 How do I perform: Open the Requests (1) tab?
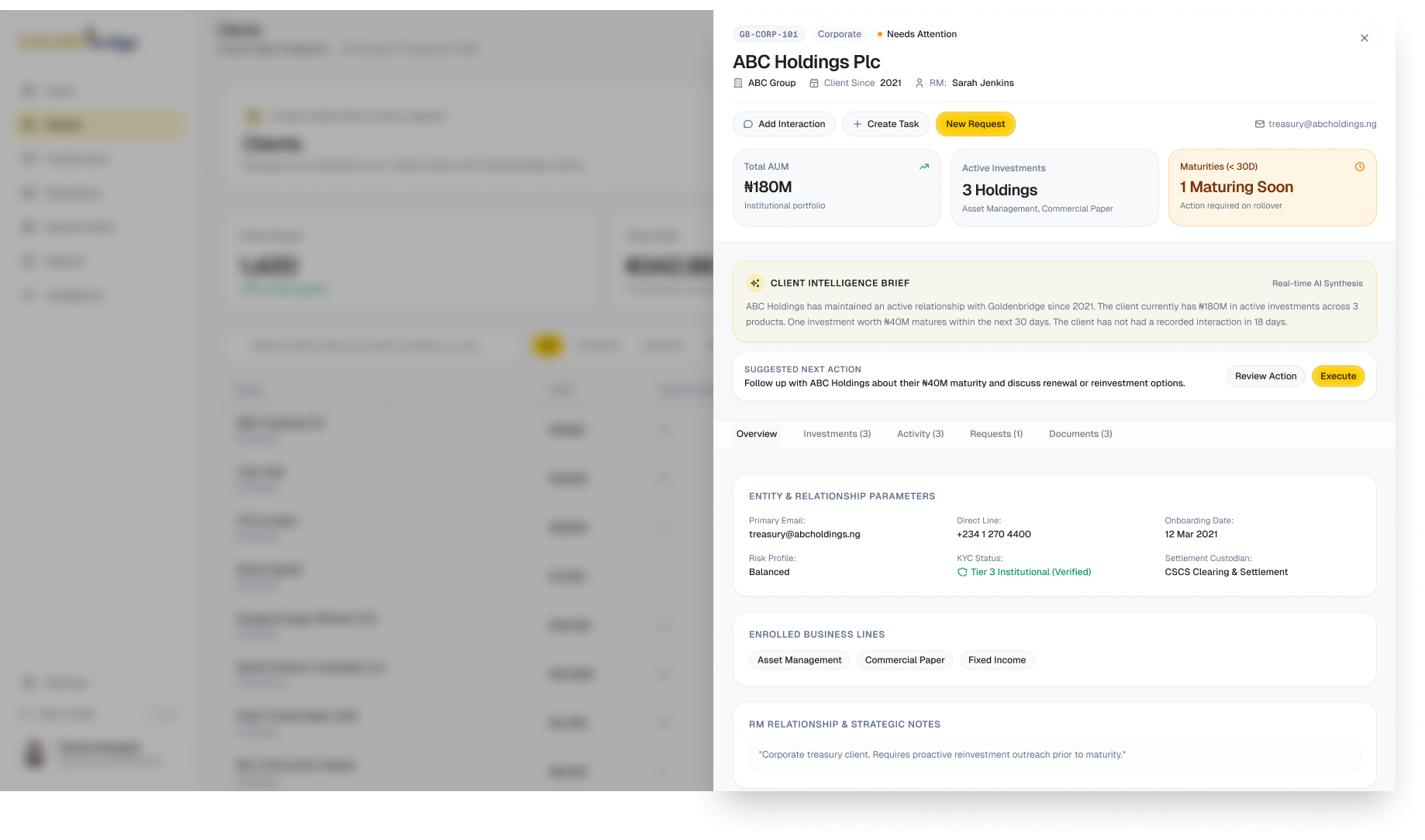point(995,434)
